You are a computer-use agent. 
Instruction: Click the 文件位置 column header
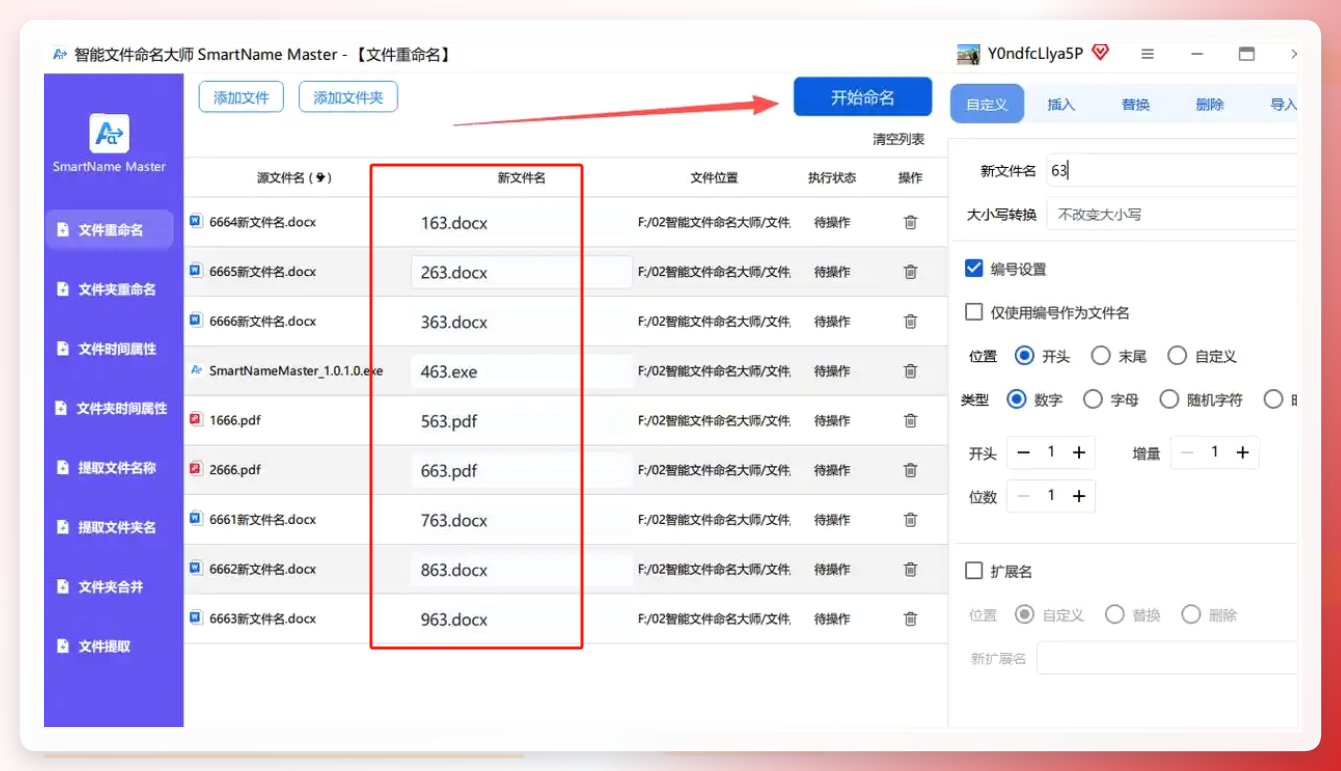714,178
